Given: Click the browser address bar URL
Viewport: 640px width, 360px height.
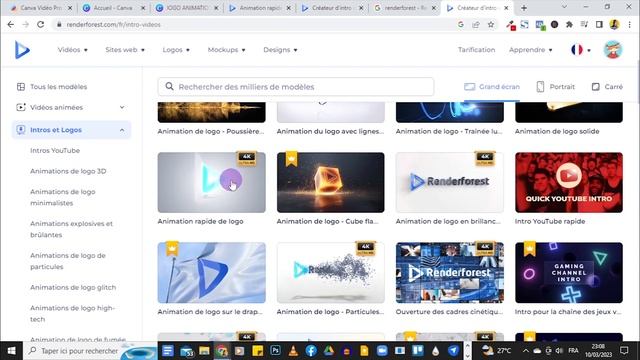Looking at the screenshot, I should pos(113,24).
